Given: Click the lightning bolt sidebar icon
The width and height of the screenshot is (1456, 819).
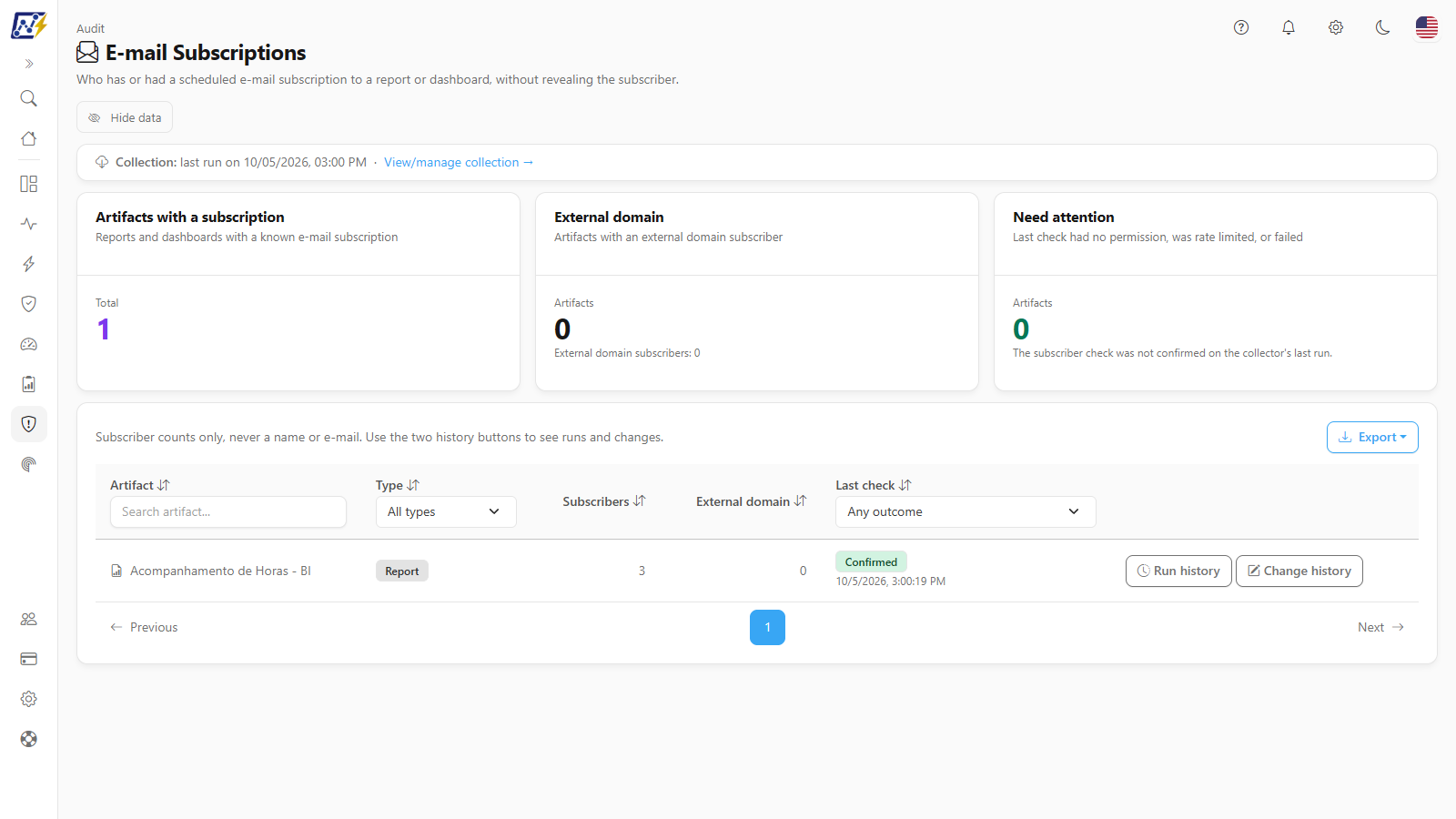Looking at the screenshot, I should point(29,264).
